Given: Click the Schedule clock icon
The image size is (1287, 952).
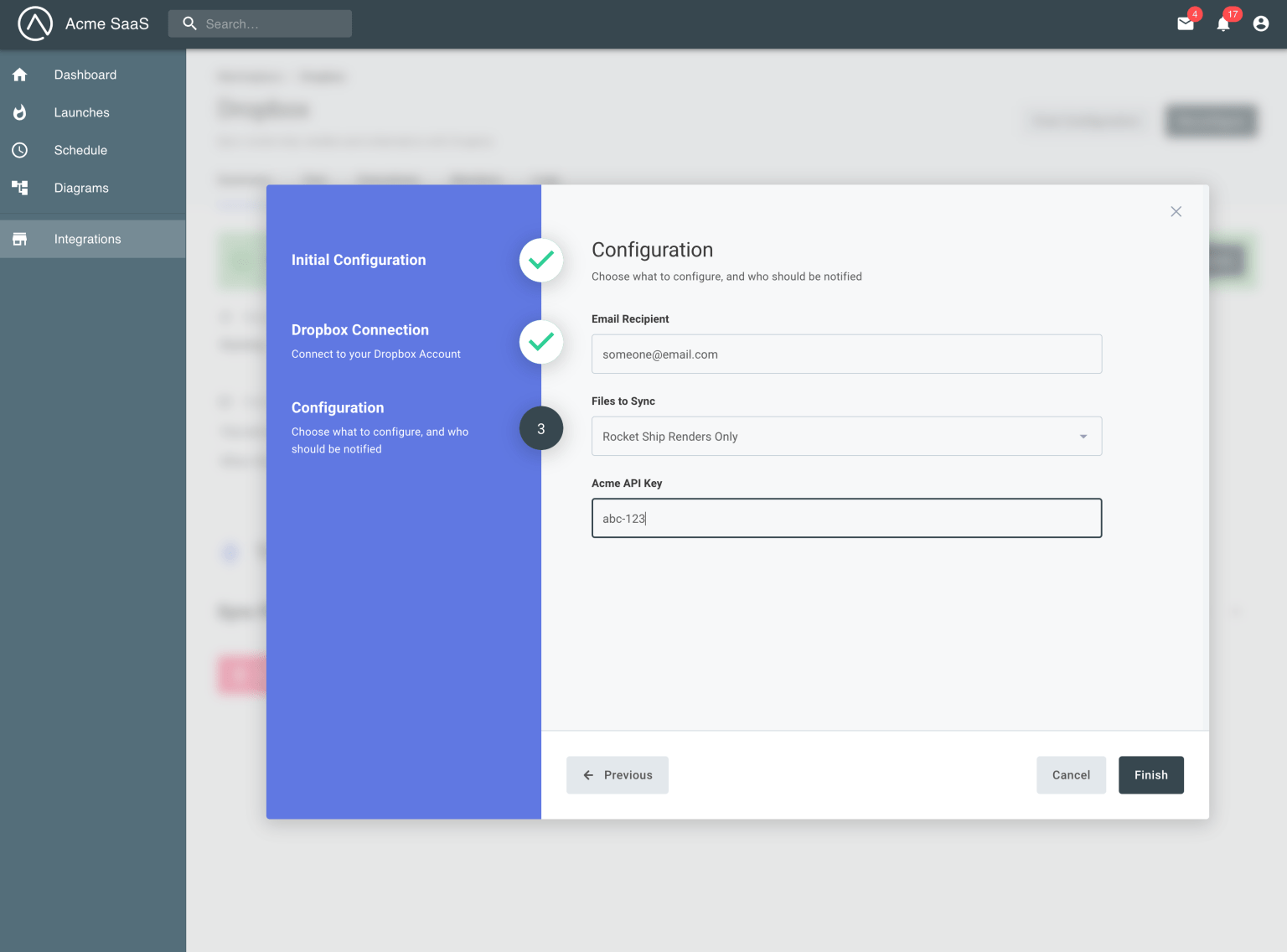Looking at the screenshot, I should (20, 150).
